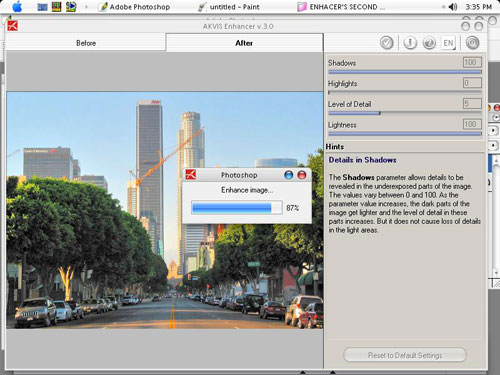Click the Shadows label
Image resolution: width=500 pixels, height=375 pixels.
coord(342,63)
